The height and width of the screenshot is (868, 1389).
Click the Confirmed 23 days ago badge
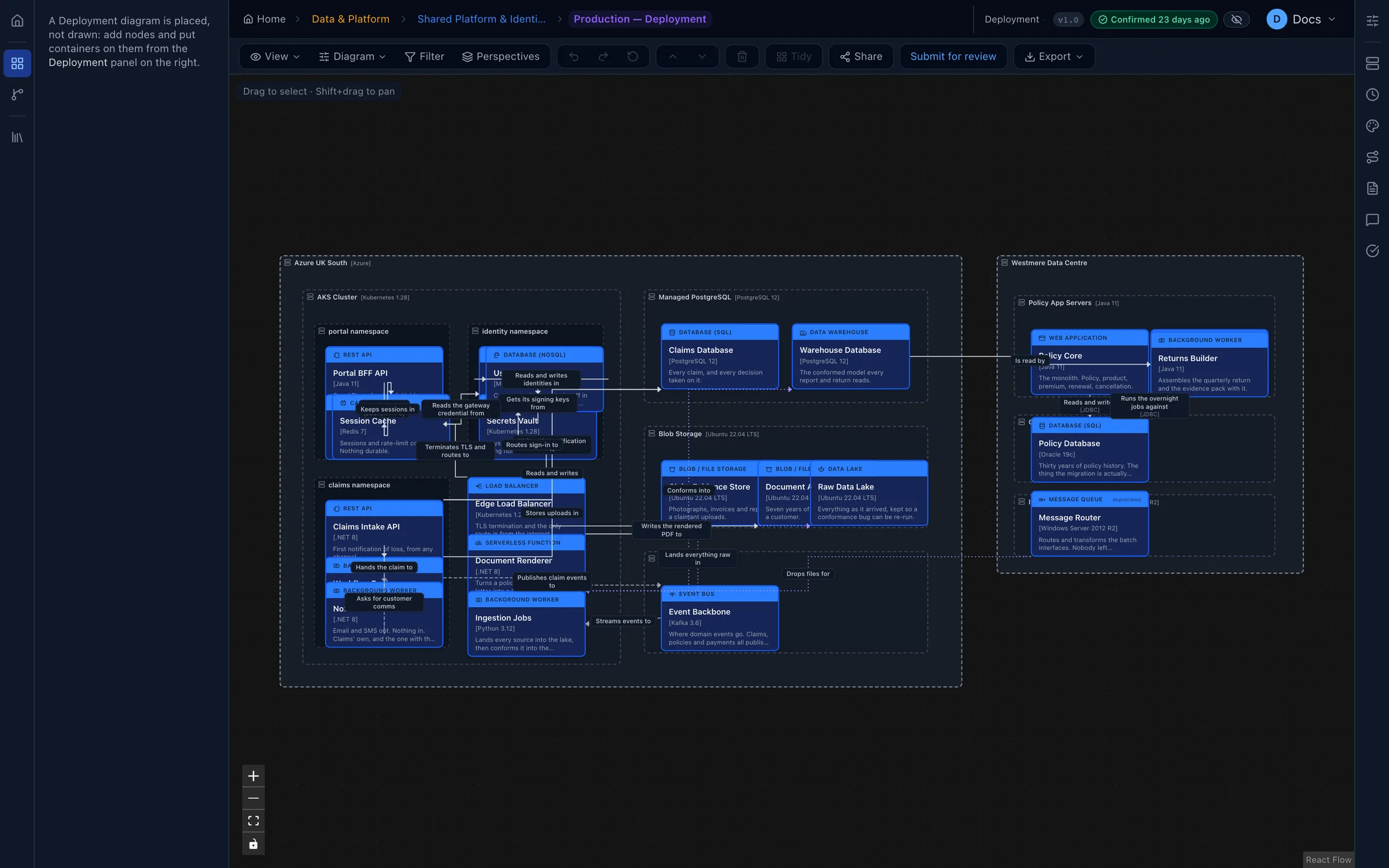click(1153, 20)
